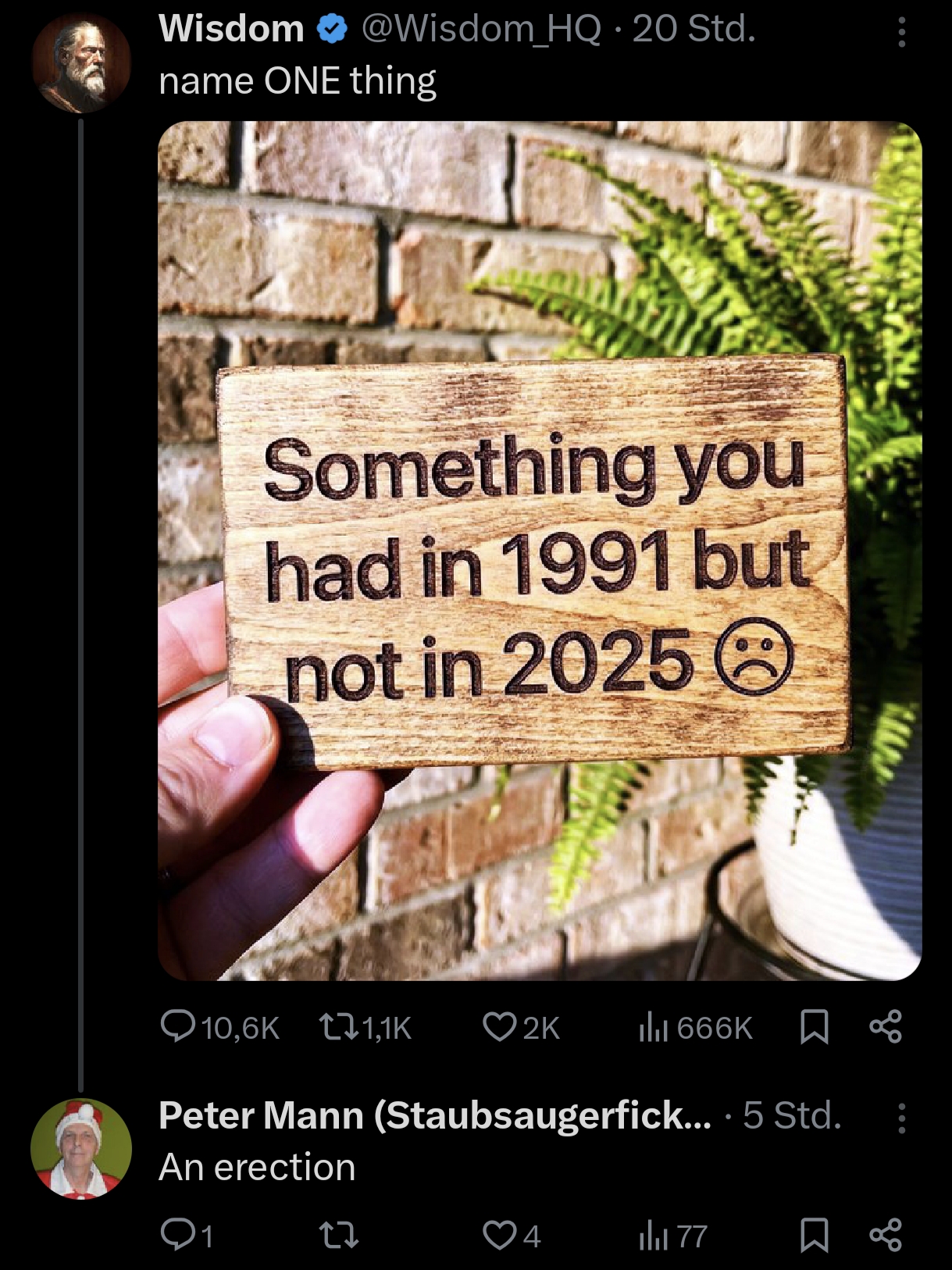Open more options on Peter Mann's reply

pyautogui.click(x=901, y=1118)
